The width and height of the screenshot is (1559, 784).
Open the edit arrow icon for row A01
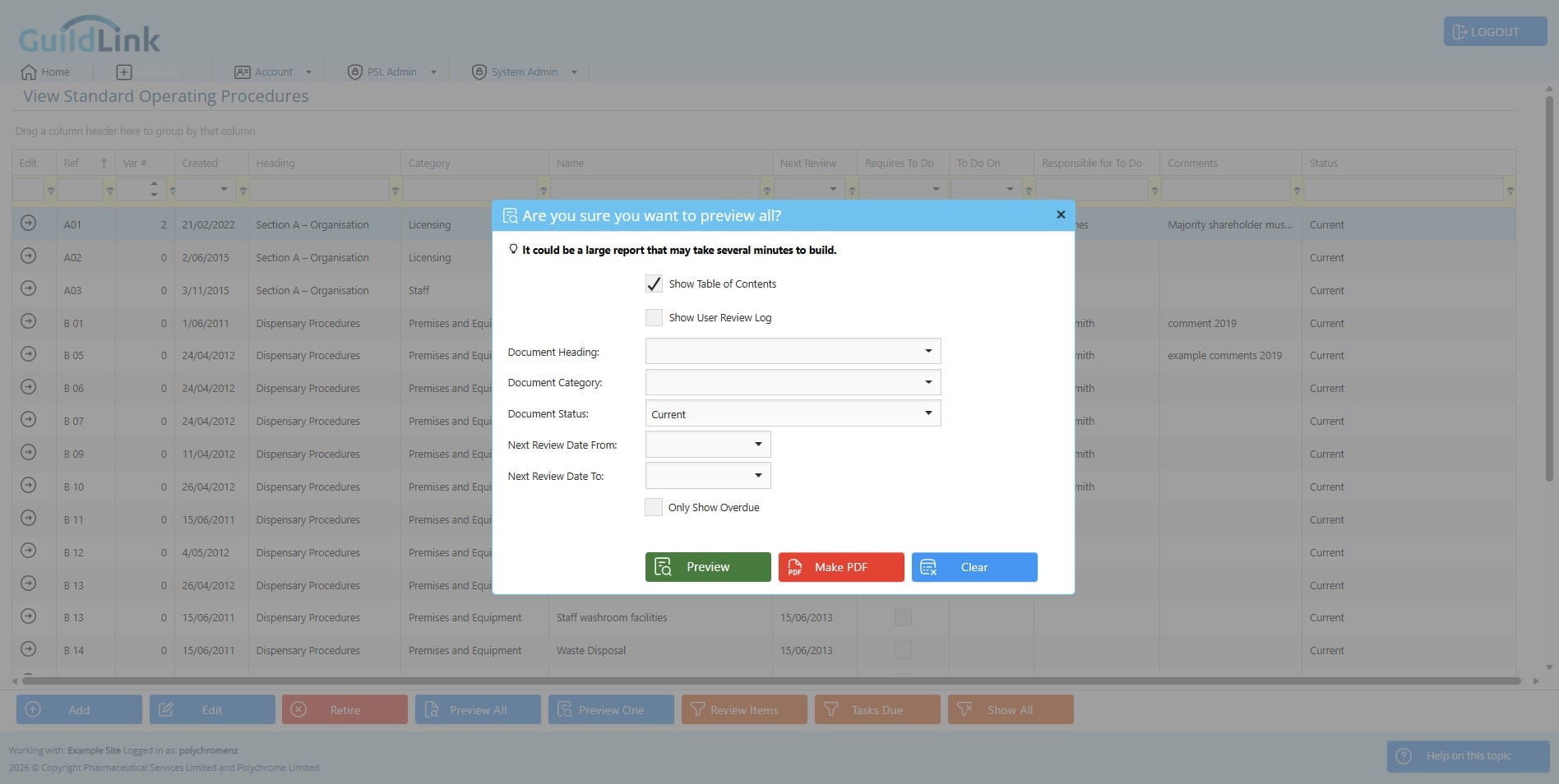pyautogui.click(x=28, y=223)
